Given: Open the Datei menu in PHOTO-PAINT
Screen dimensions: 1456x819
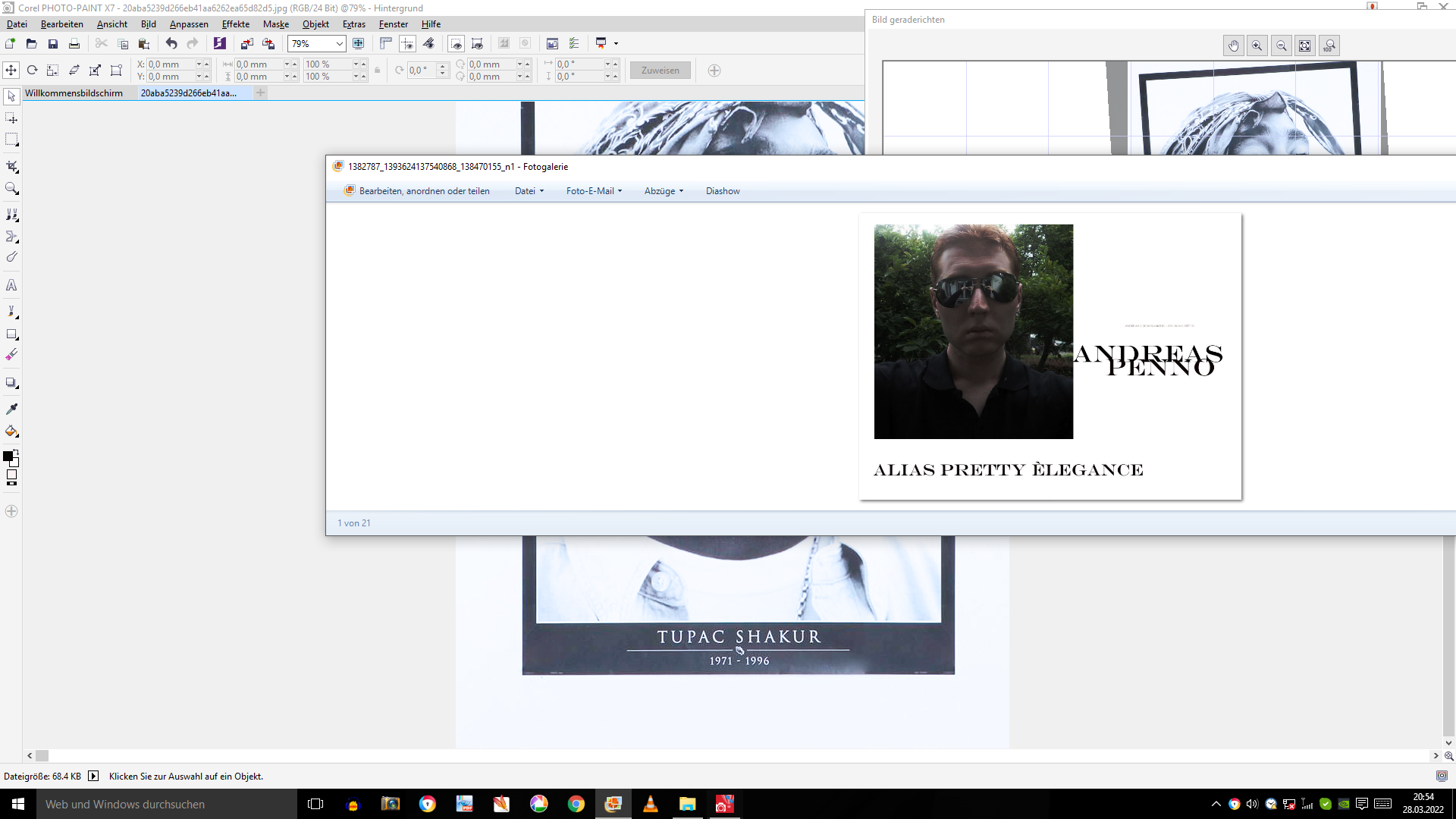Looking at the screenshot, I should [17, 24].
